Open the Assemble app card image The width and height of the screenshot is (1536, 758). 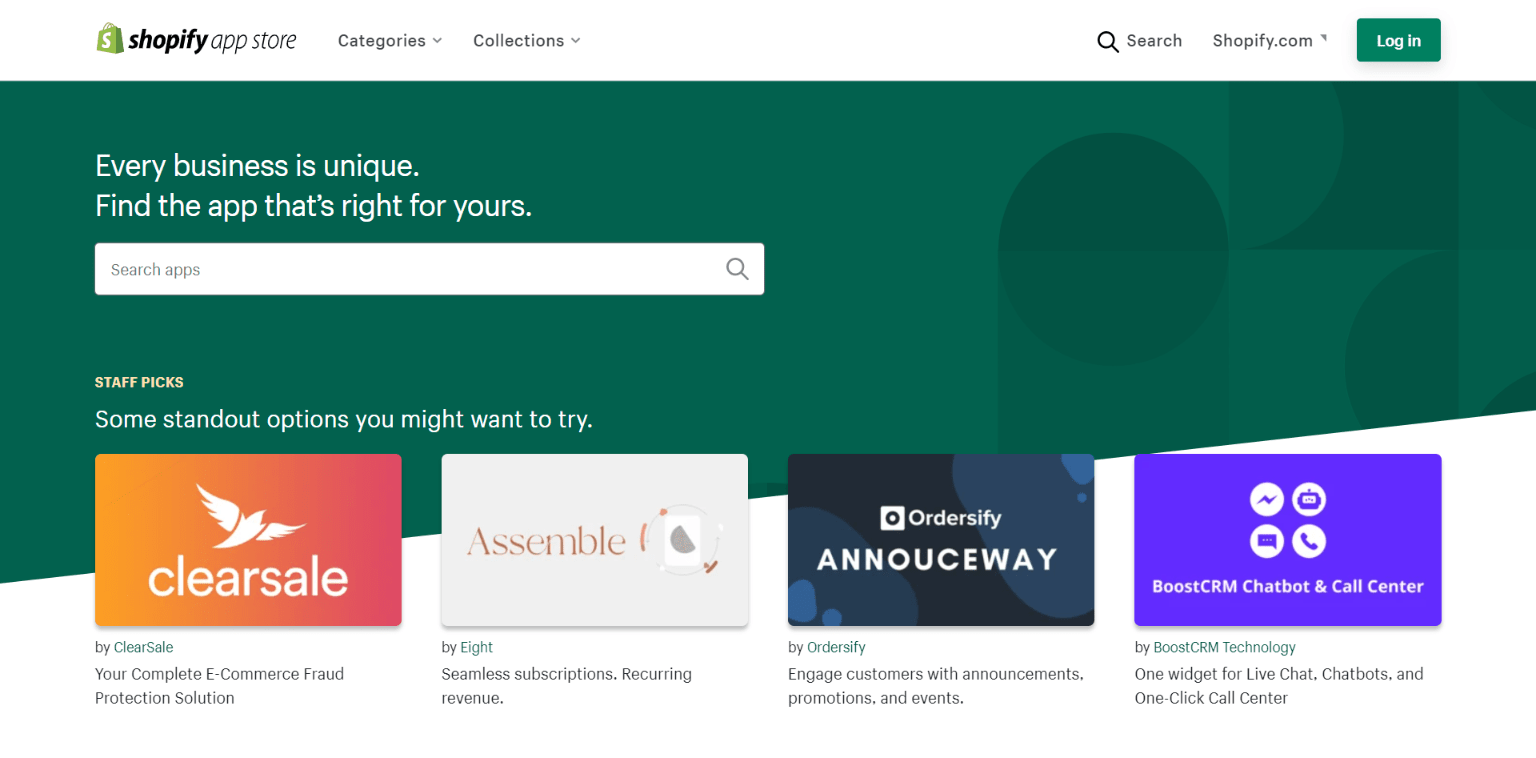(x=595, y=540)
